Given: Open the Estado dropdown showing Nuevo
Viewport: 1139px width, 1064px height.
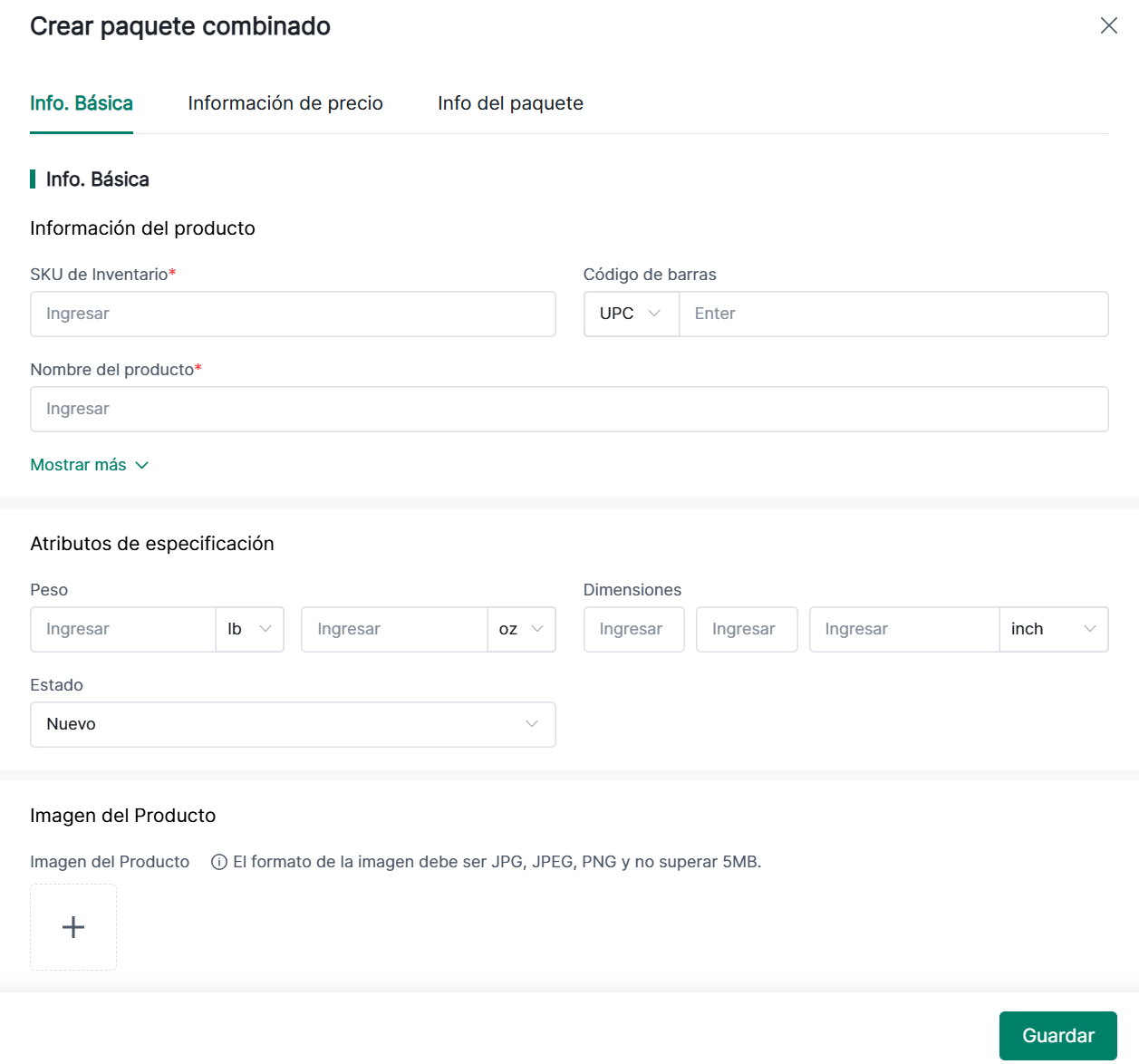Looking at the screenshot, I should coord(293,724).
